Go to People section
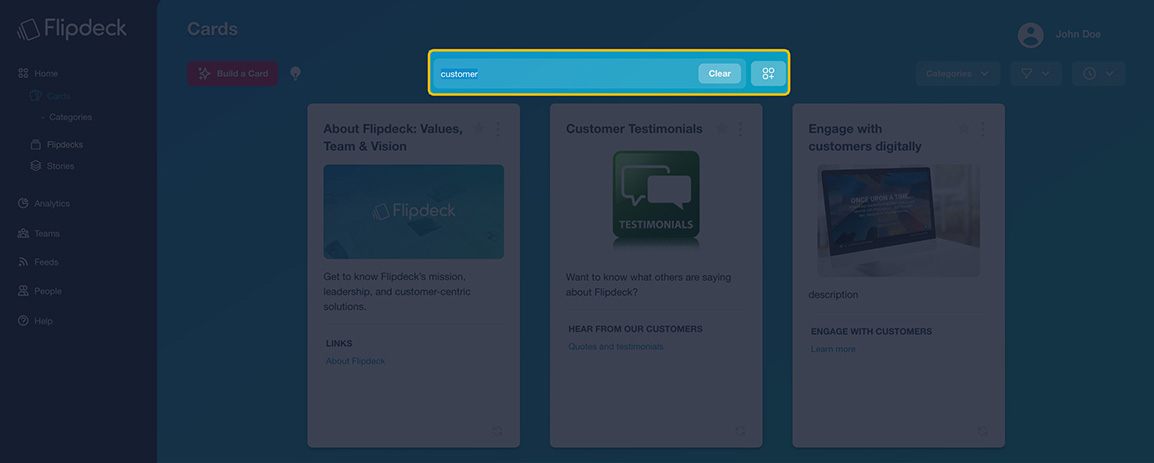 point(40,291)
